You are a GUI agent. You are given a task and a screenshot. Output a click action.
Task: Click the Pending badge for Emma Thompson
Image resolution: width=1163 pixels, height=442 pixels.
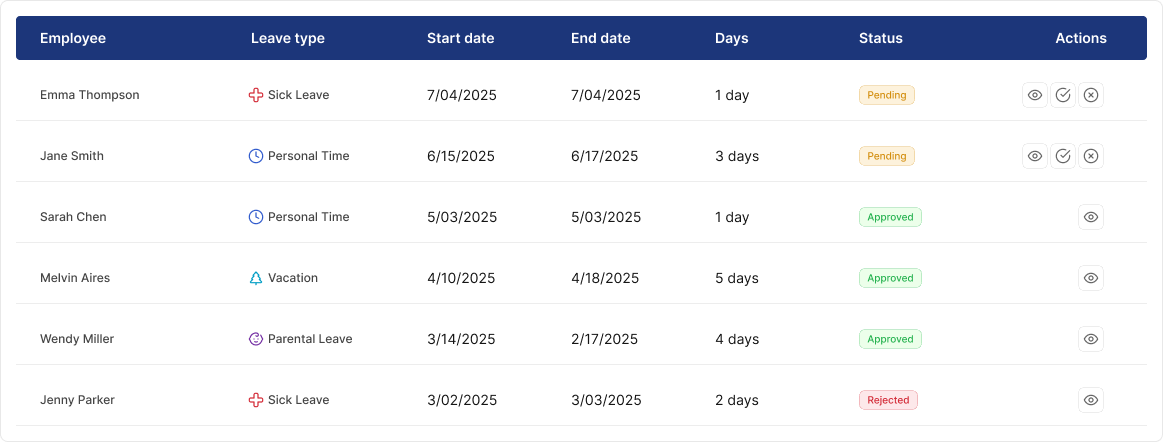coord(886,95)
